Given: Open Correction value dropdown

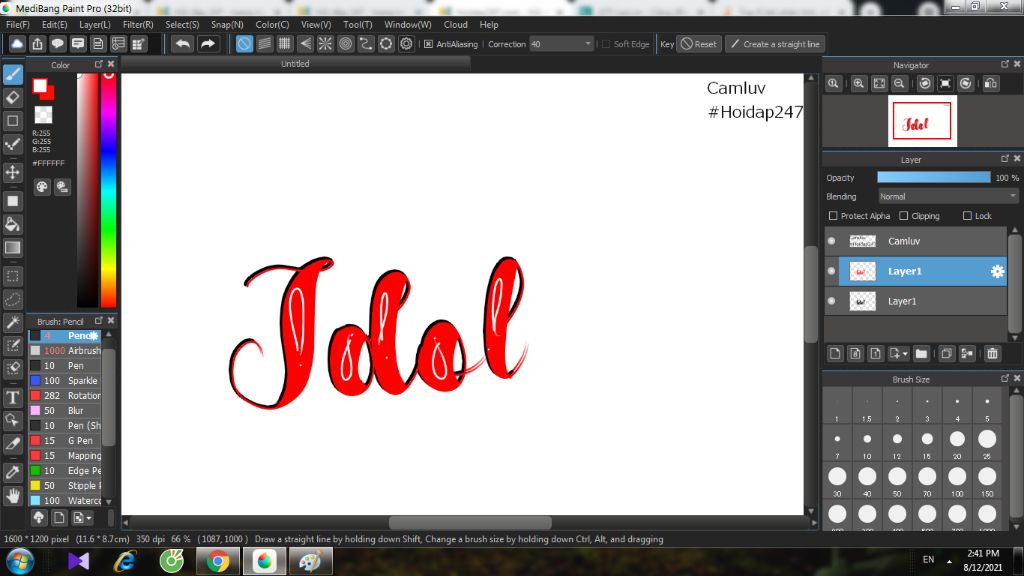Looking at the screenshot, I should [x=560, y=44].
